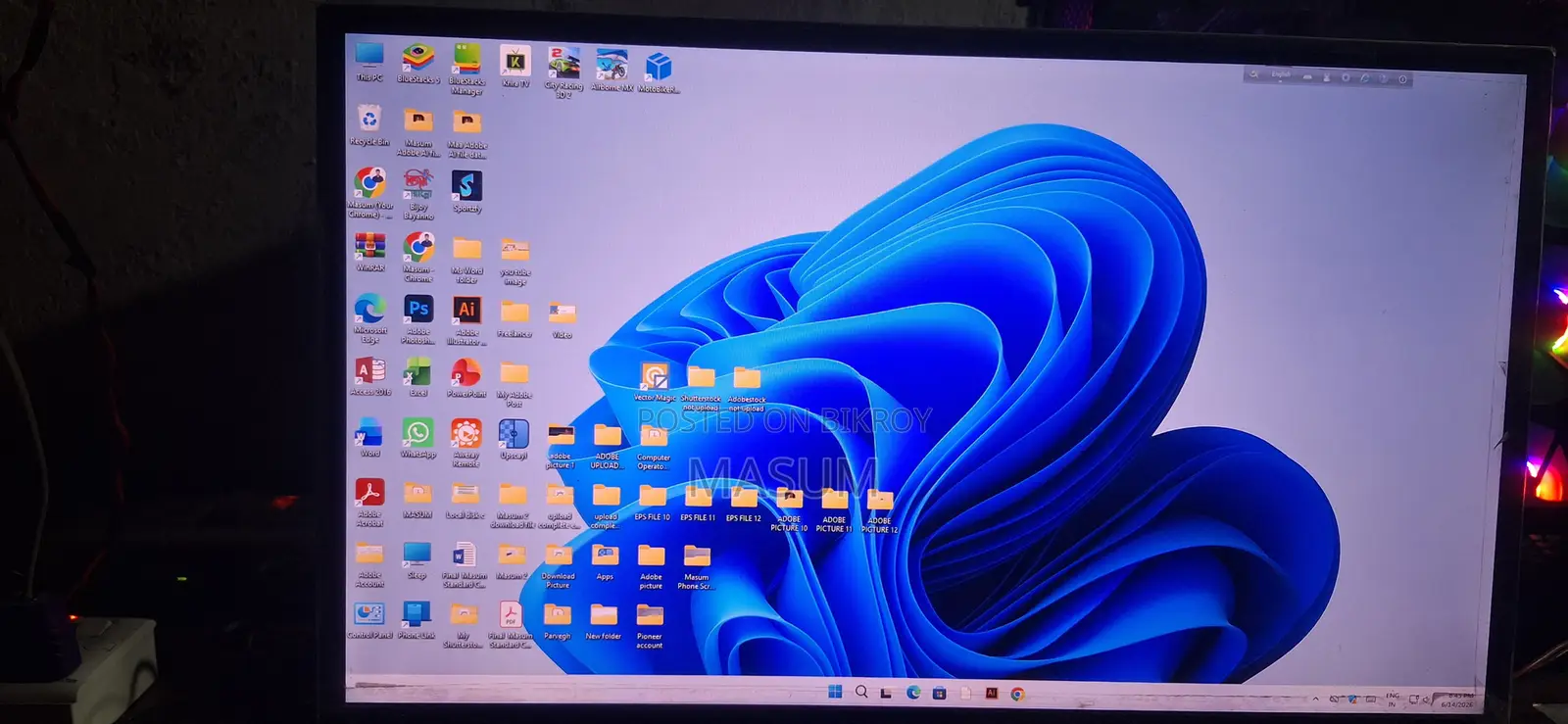Select the Sleep shortcut icon
This screenshot has height=724, width=1568.
[416, 561]
